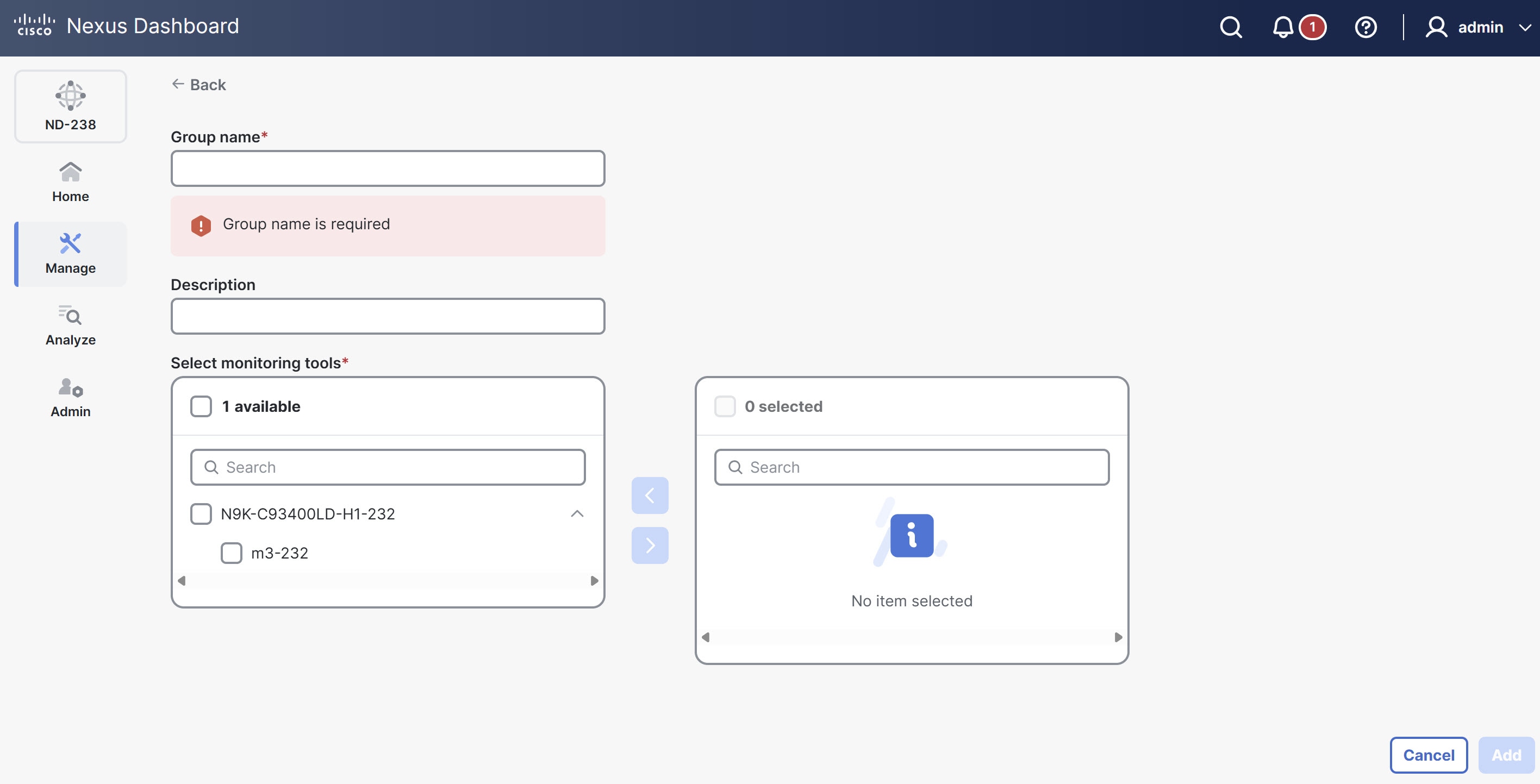
Task: Open the ND-238 cluster icon in sidebar
Action: [x=70, y=96]
